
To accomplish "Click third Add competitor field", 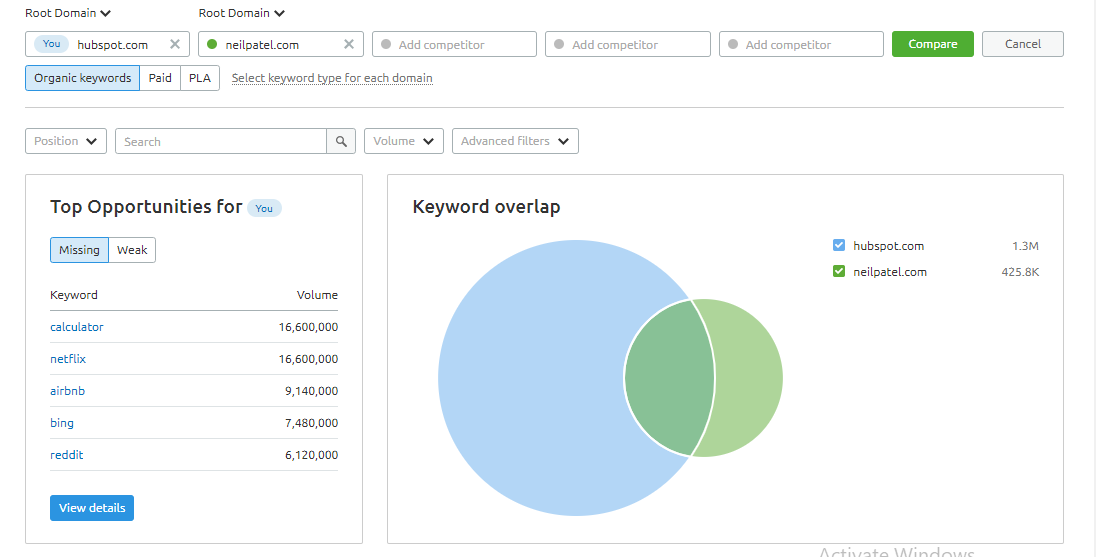I will point(801,44).
